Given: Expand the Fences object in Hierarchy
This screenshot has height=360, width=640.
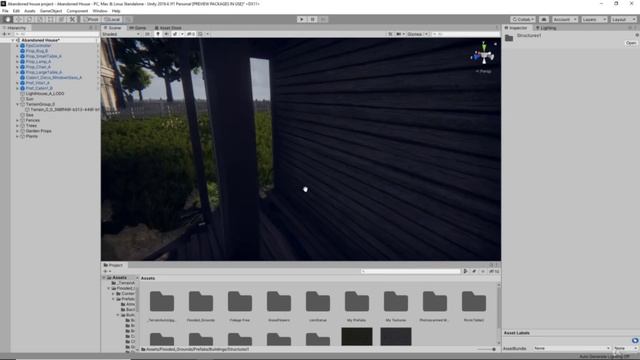Looking at the screenshot, I should (17, 120).
